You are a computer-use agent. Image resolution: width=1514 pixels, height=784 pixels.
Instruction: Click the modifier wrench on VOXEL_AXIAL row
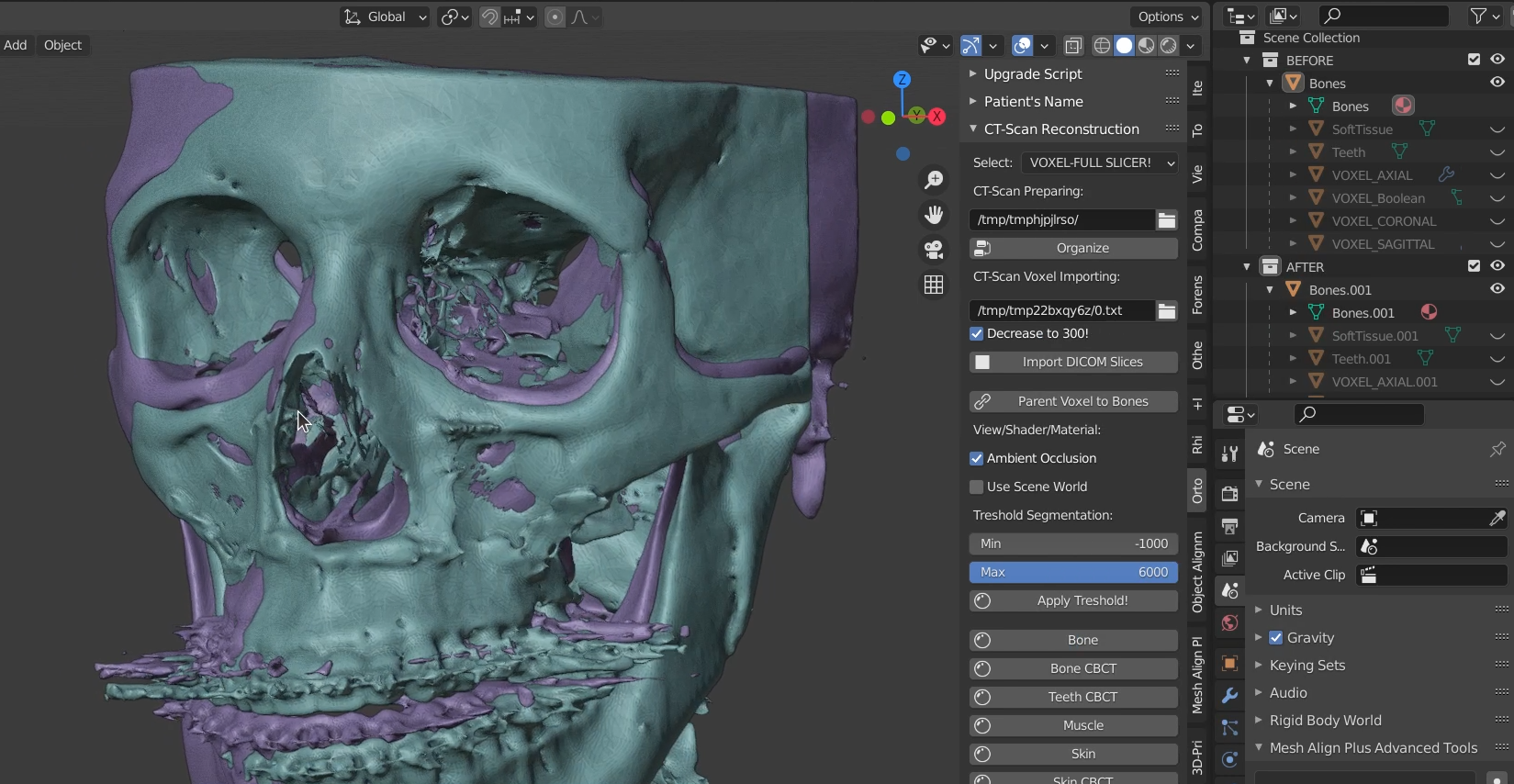coord(1446,174)
